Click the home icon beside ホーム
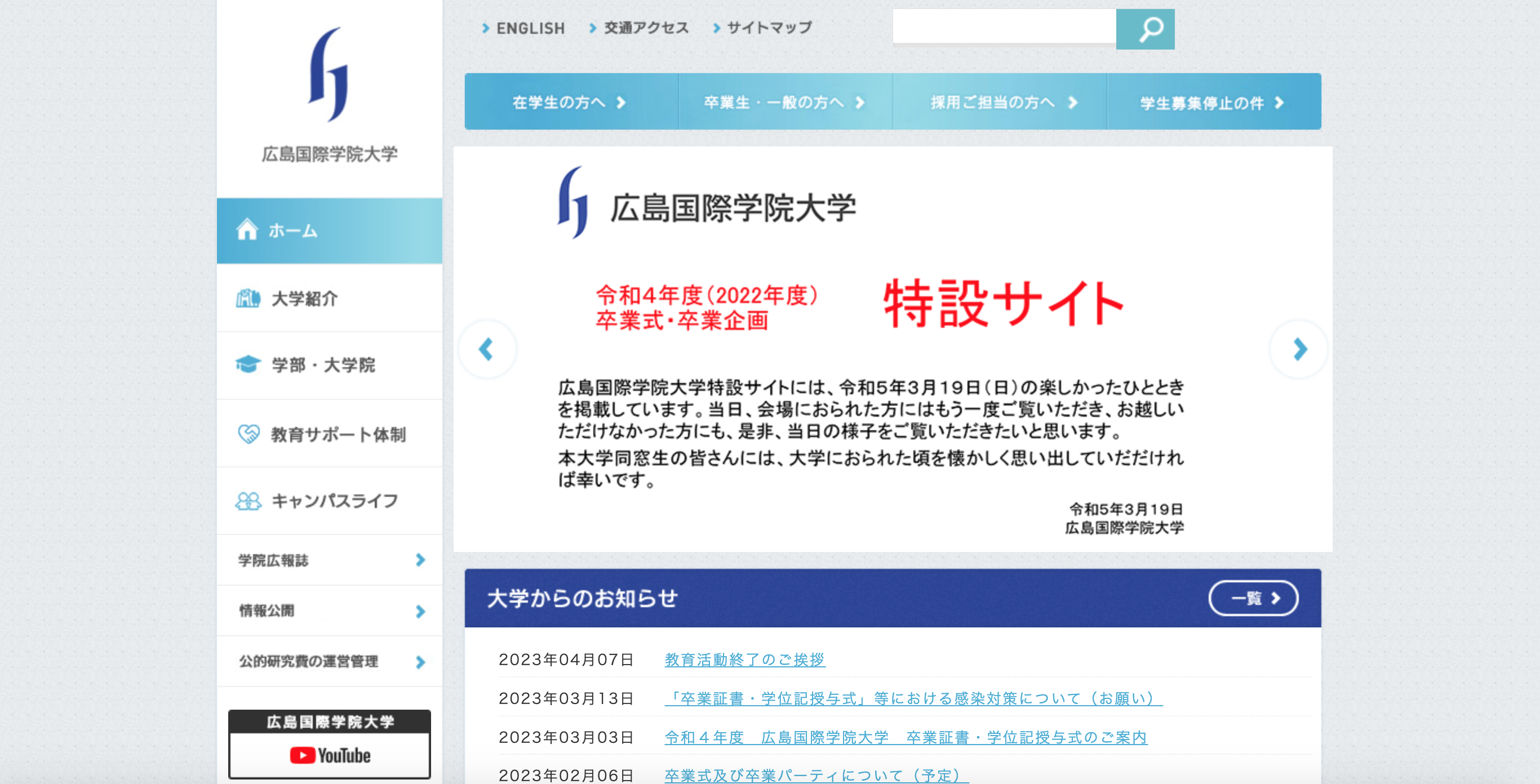1540x784 pixels. click(x=246, y=229)
